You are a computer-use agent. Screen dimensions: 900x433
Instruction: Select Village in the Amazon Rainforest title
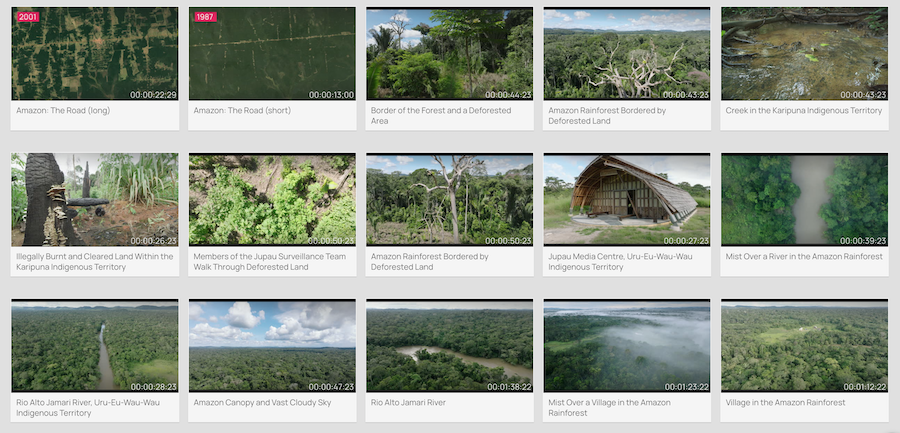785,403
